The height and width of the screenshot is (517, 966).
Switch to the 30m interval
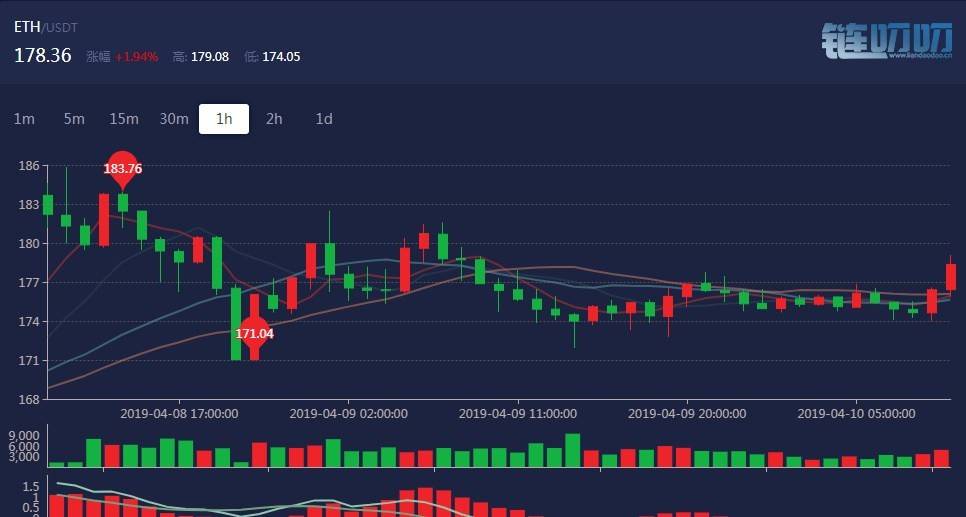click(x=174, y=119)
